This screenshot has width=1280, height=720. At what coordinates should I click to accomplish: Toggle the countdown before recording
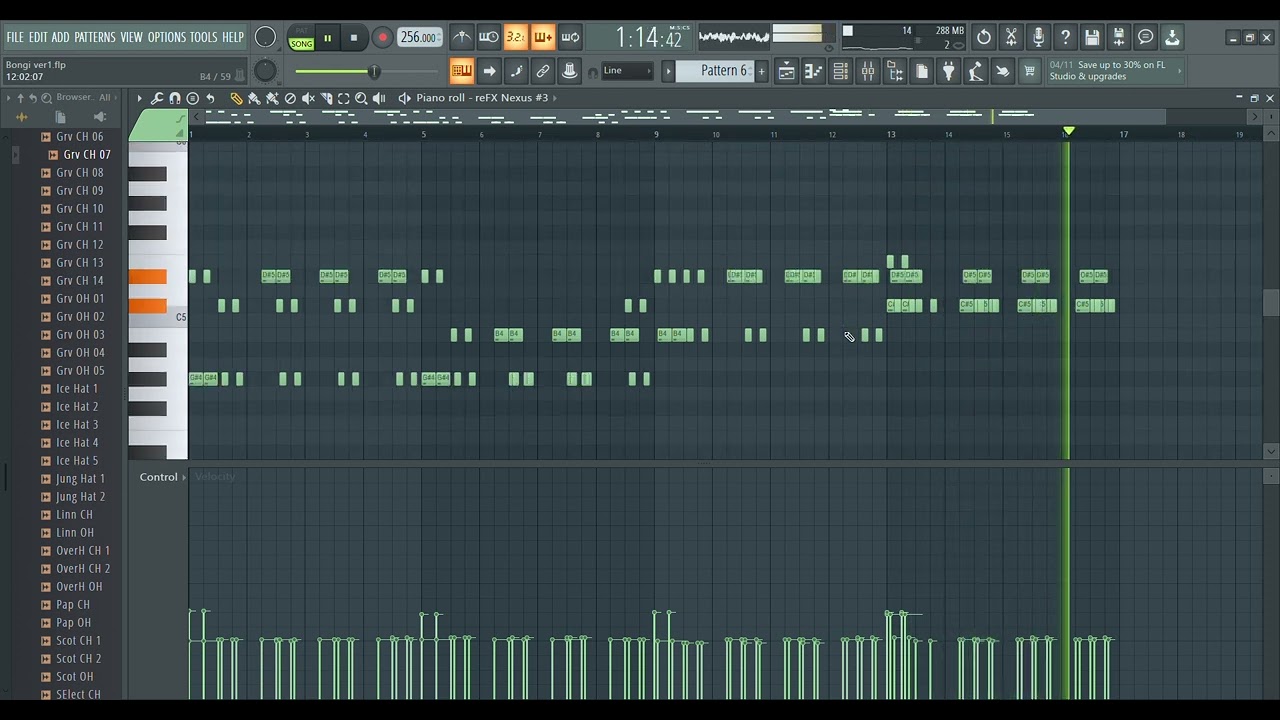coord(515,37)
